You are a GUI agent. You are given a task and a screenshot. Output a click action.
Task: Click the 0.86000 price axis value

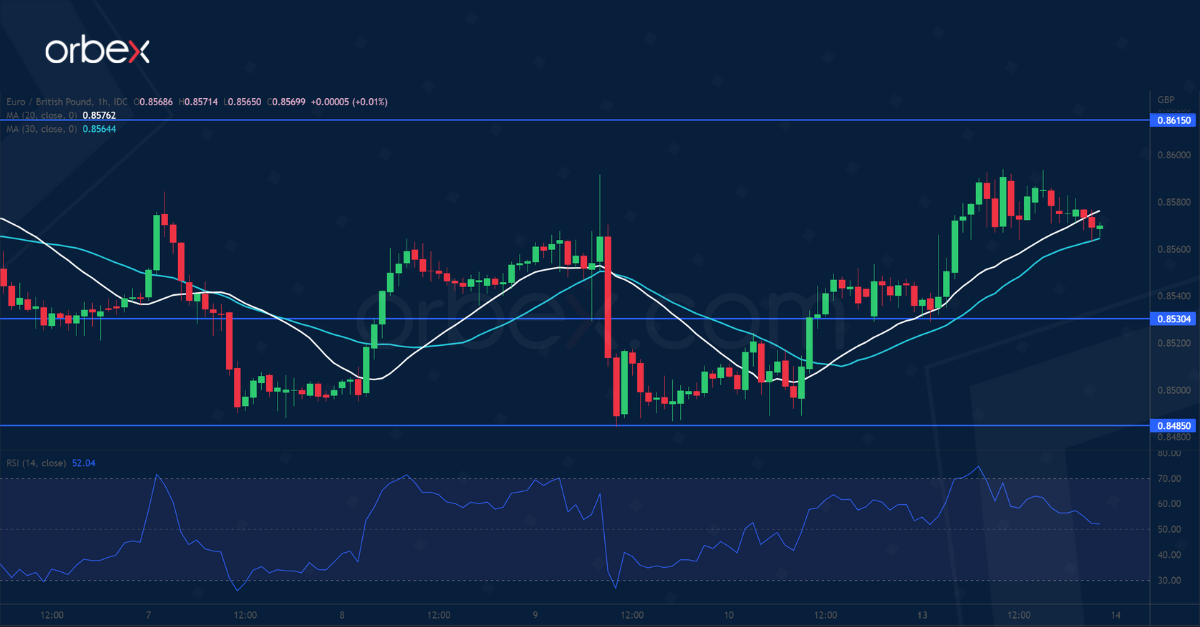(1175, 155)
